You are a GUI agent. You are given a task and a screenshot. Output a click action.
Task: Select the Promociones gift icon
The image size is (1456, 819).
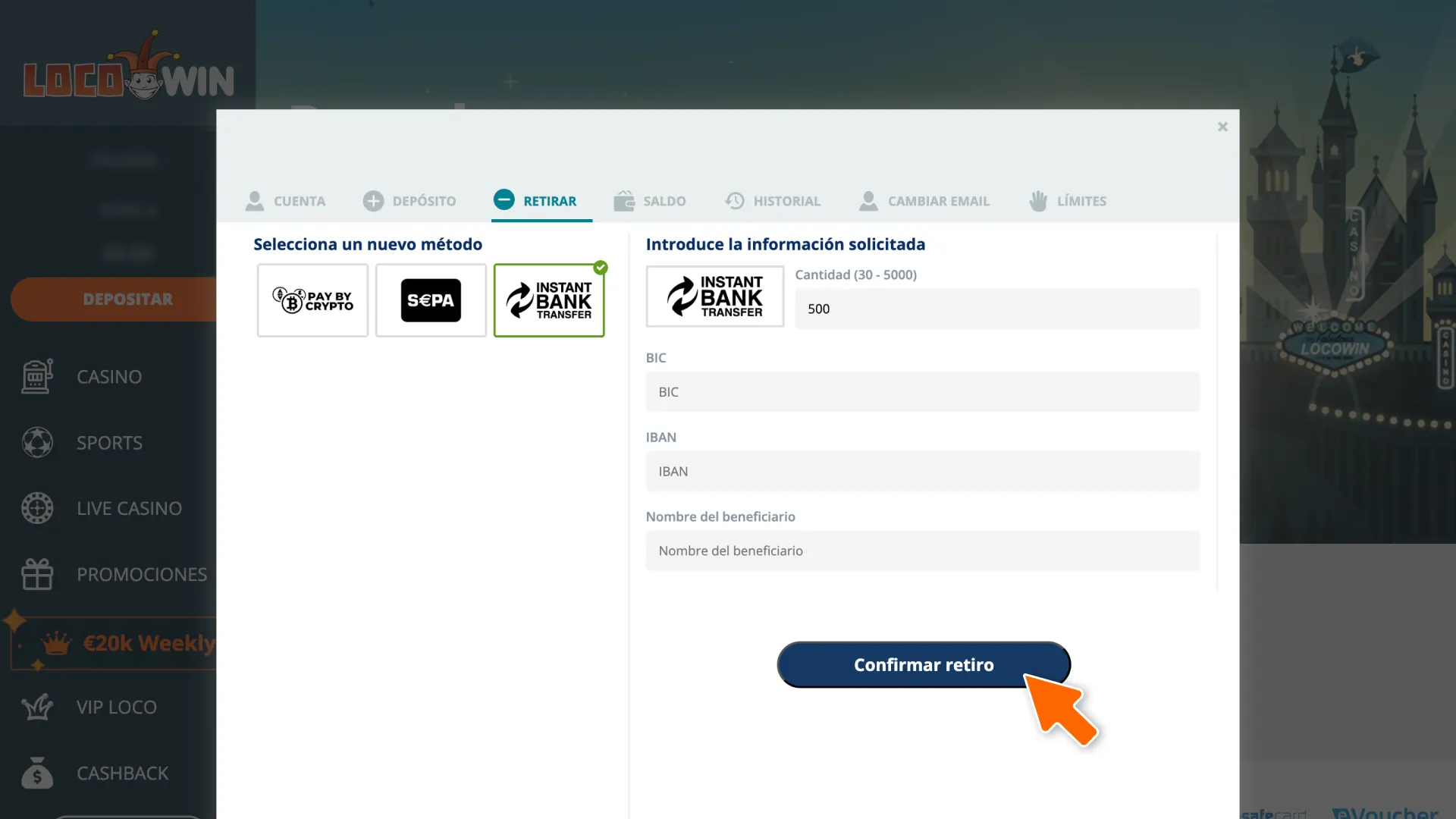(37, 574)
